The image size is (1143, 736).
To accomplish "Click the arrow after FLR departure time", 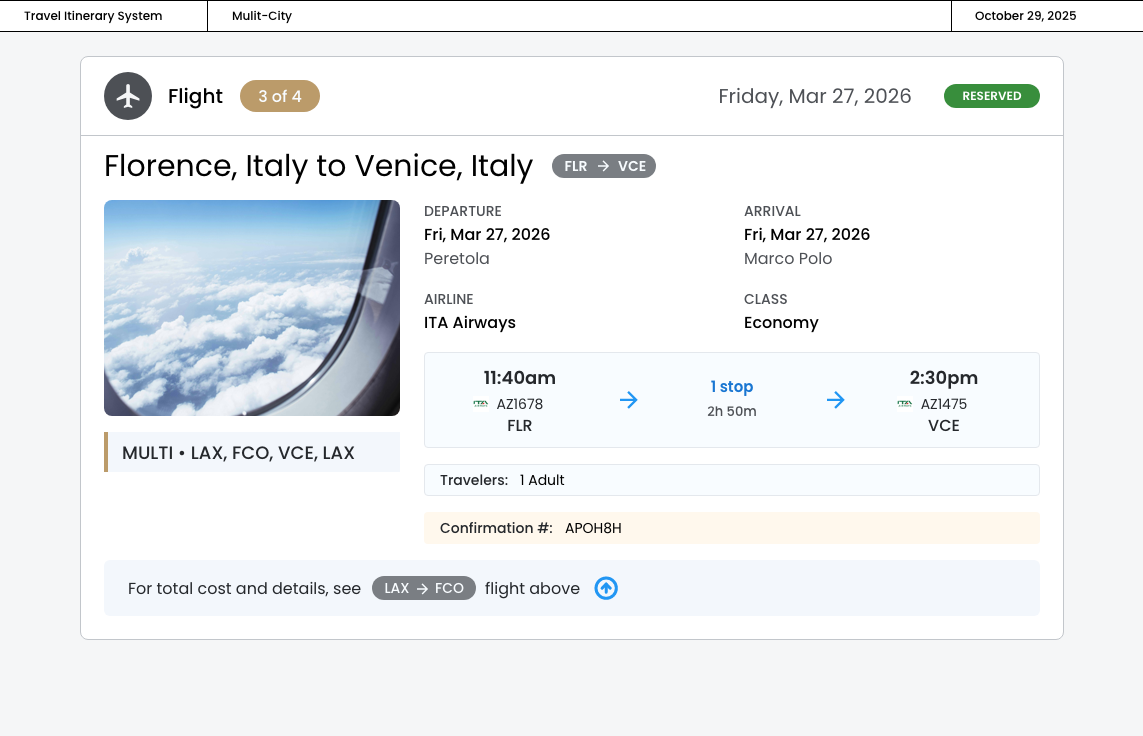I will (x=628, y=400).
